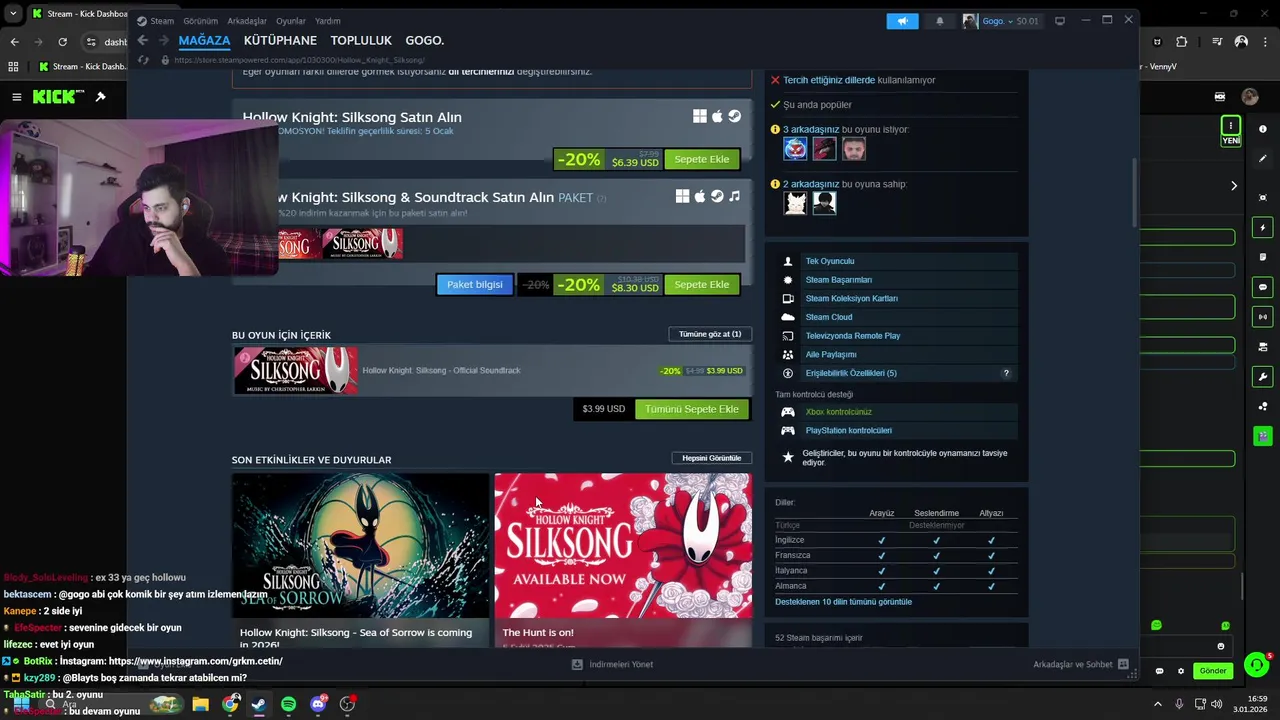Open first friend avatar wanting this game

click(795, 149)
